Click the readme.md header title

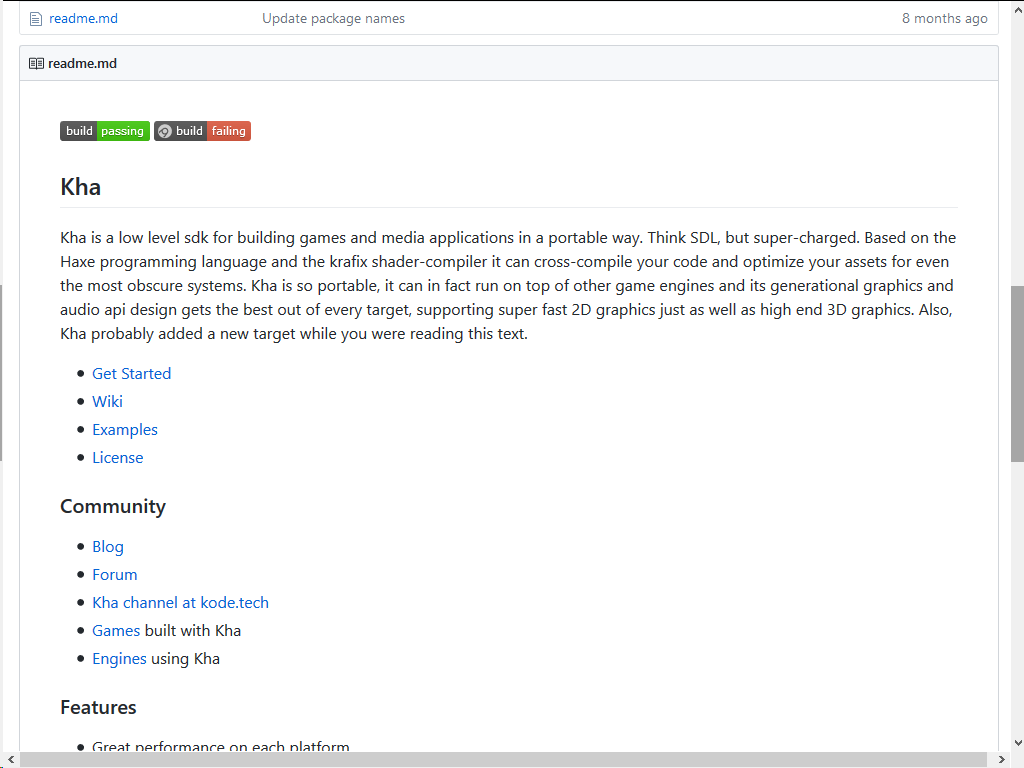point(82,63)
